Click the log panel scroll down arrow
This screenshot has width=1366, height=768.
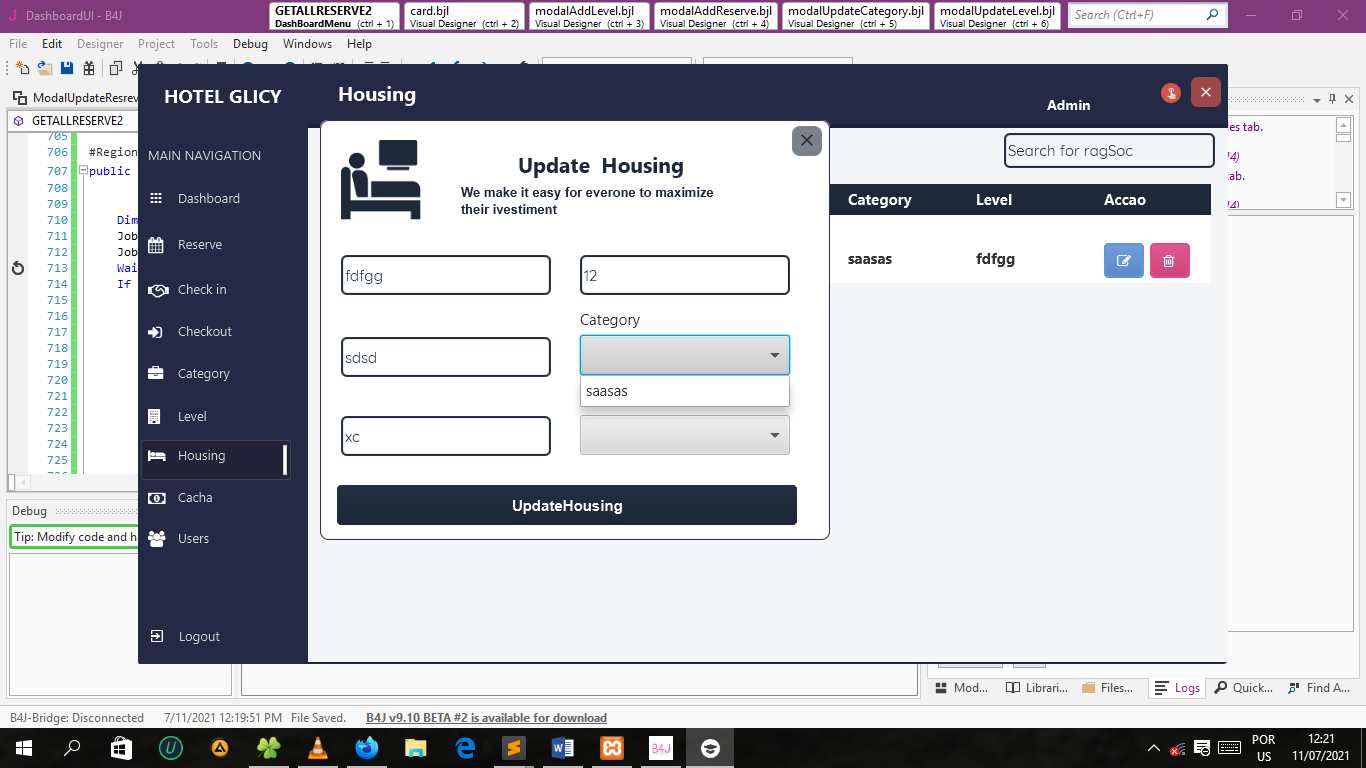1343,200
